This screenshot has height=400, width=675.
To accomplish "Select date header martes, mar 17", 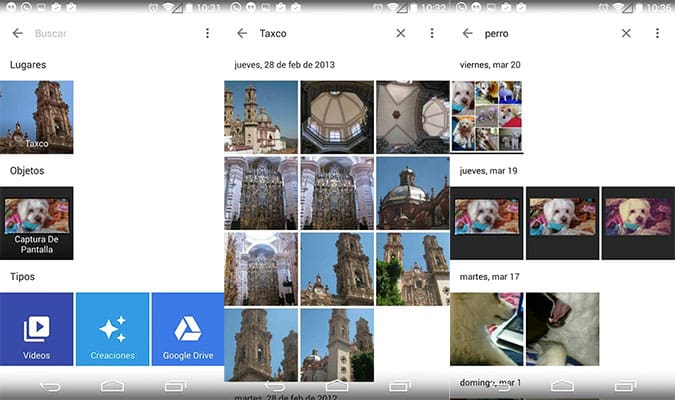I will tap(489, 277).
